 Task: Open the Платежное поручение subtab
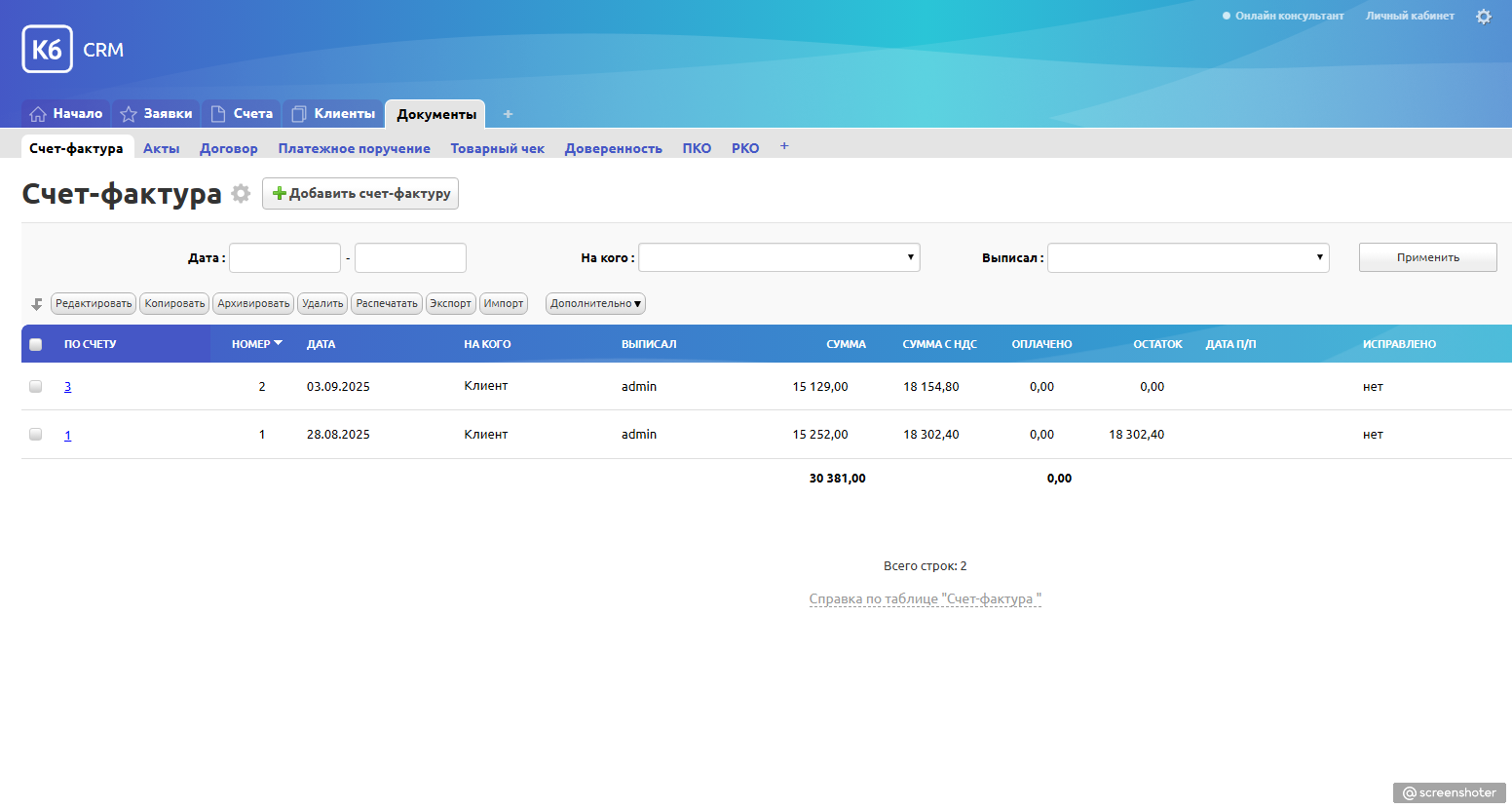(354, 148)
